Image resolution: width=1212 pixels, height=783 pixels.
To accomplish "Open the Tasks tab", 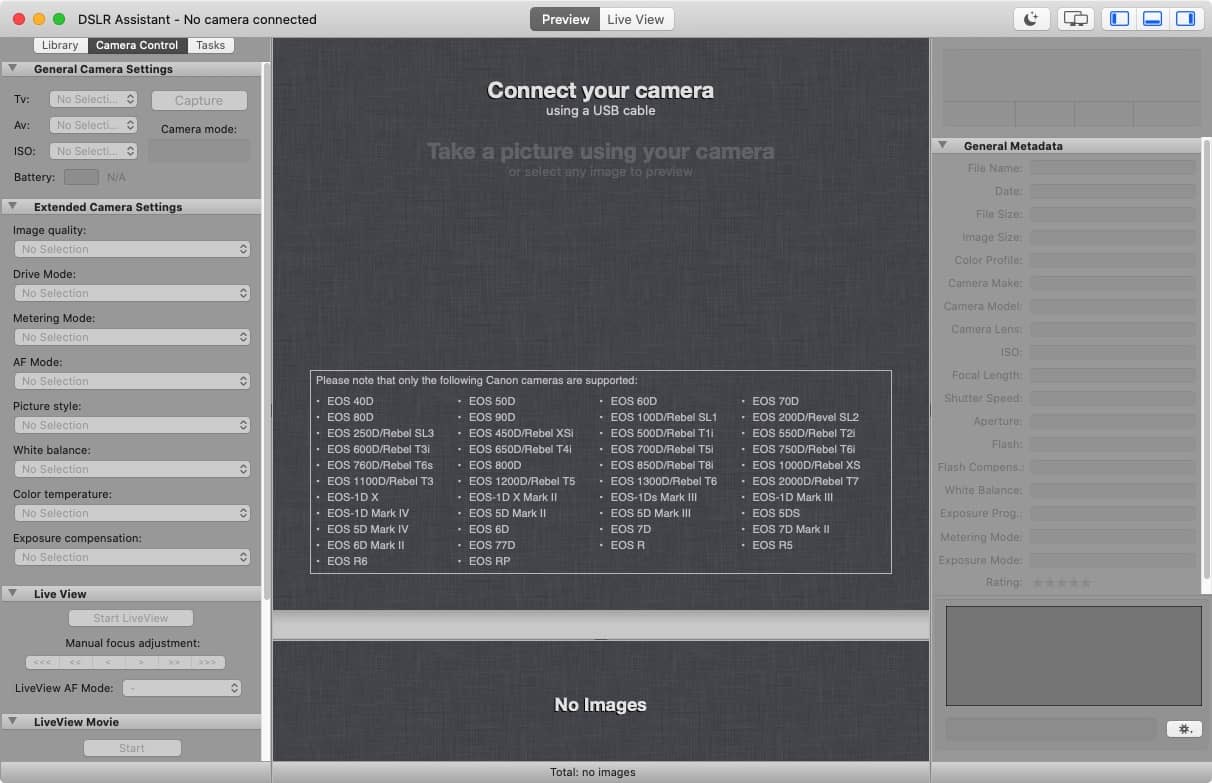I will pyautogui.click(x=210, y=45).
